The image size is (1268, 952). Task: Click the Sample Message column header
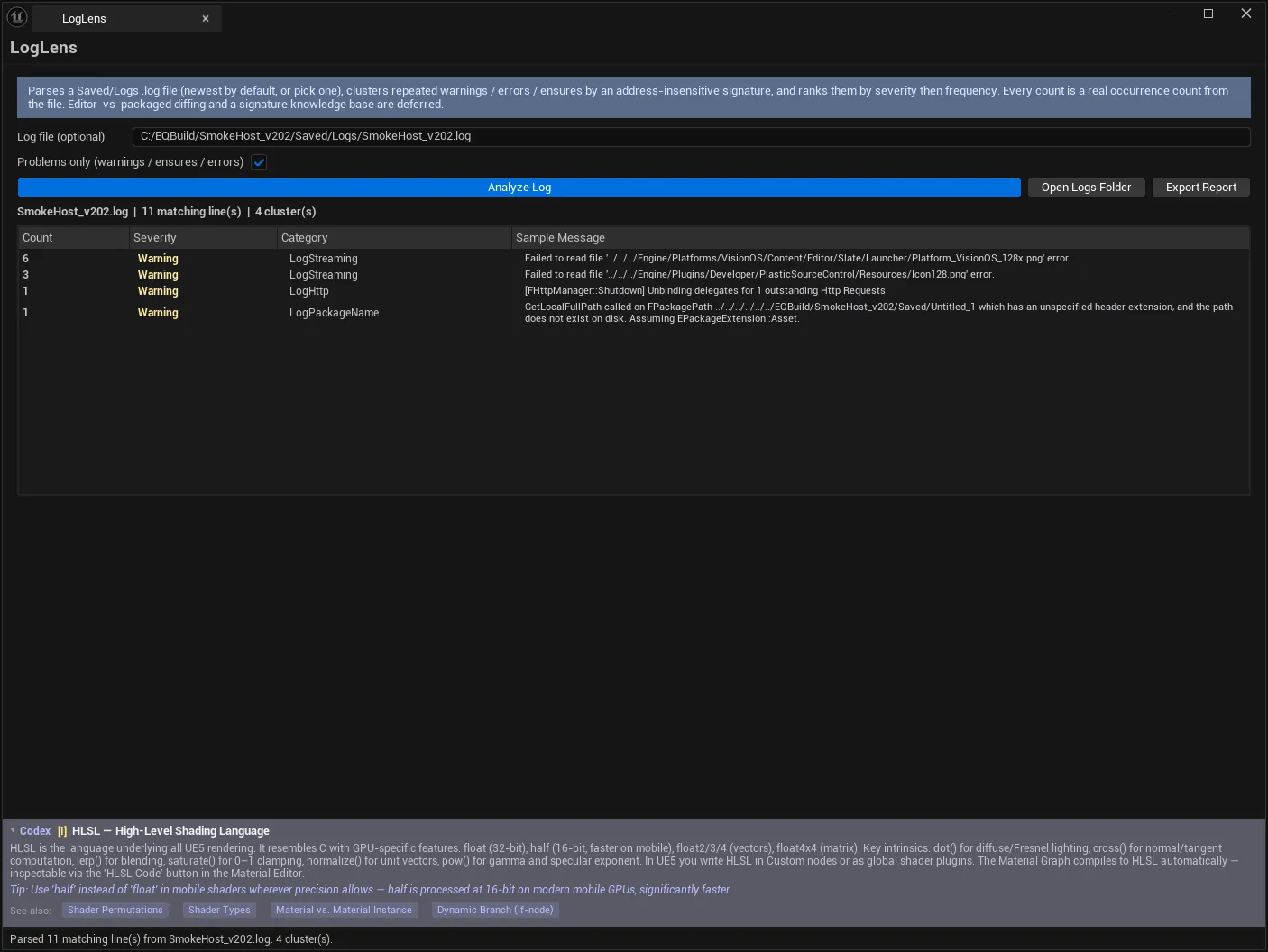click(x=880, y=238)
